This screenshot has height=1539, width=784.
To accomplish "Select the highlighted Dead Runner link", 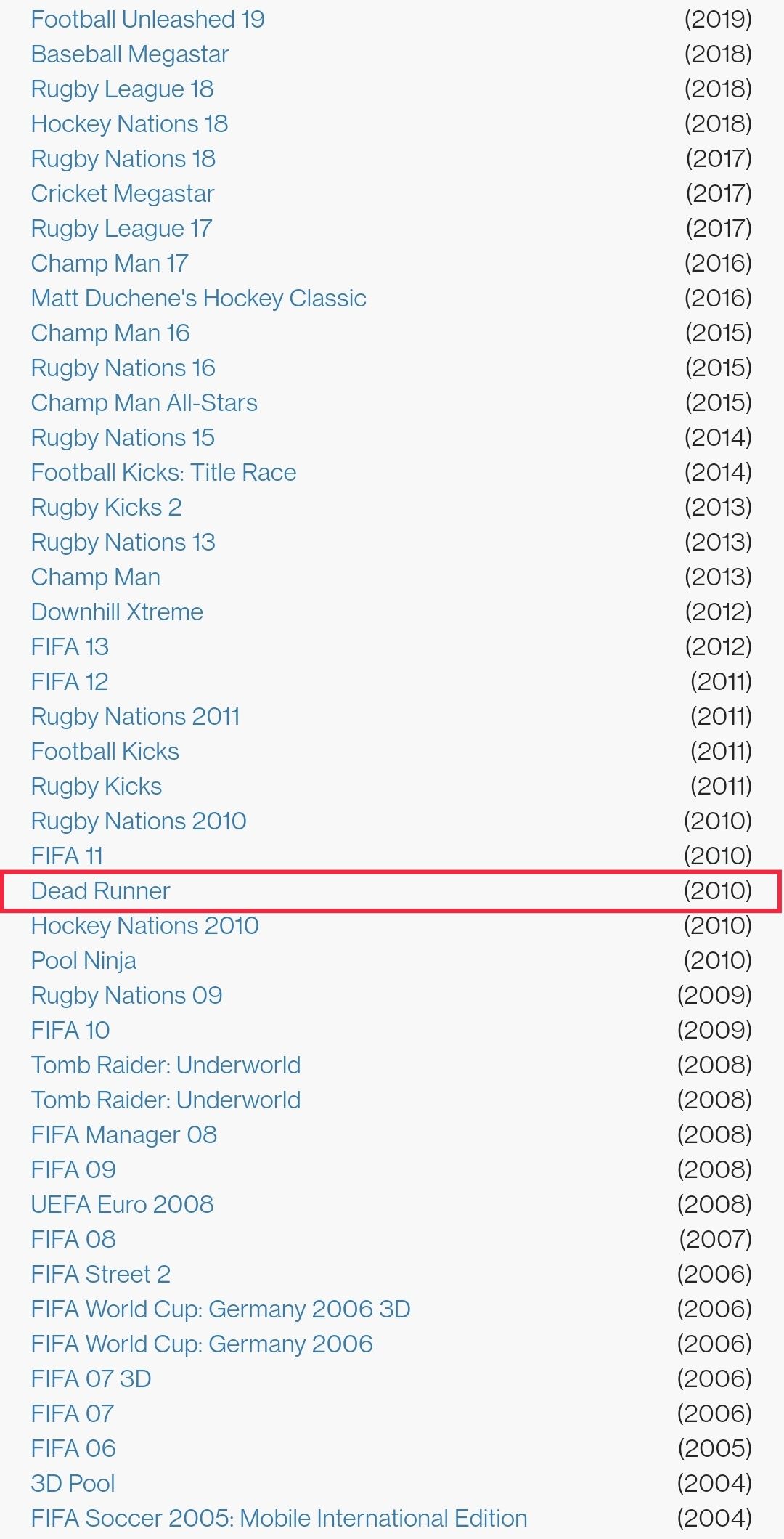I will coord(100,891).
